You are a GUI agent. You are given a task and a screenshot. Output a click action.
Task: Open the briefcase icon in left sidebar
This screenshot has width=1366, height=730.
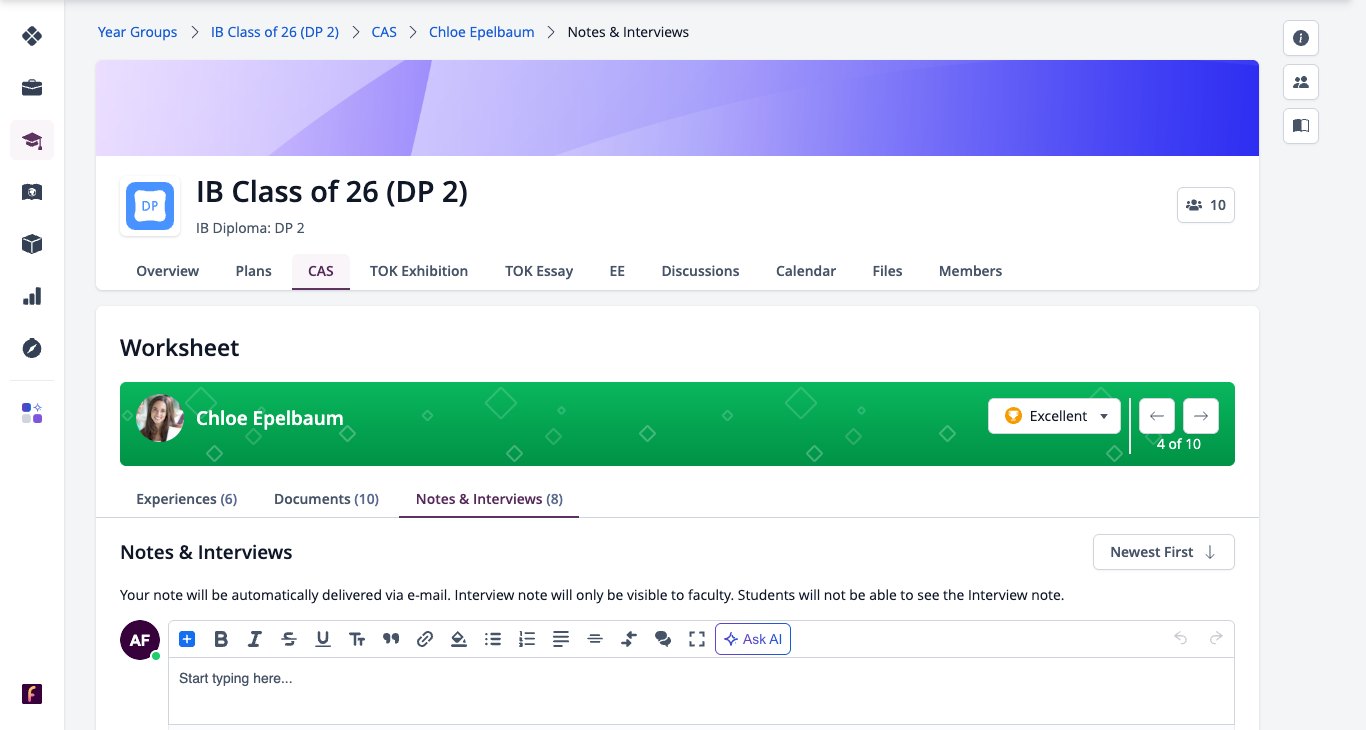tap(32, 88)
